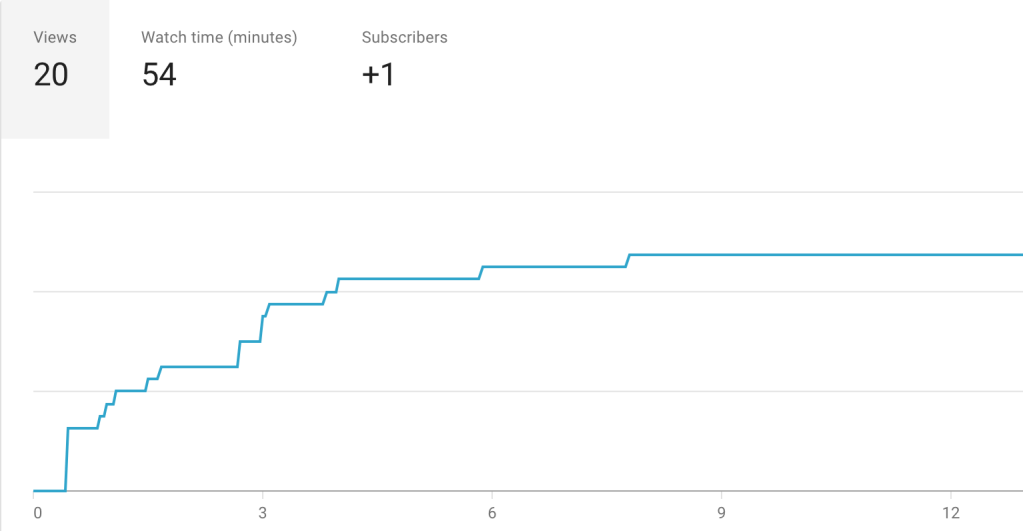Image resolution: width=1023 pixels, height=531 pixels.
Task: Click the final flat plateau above the 9 mark
Action: tap(721, 255)
